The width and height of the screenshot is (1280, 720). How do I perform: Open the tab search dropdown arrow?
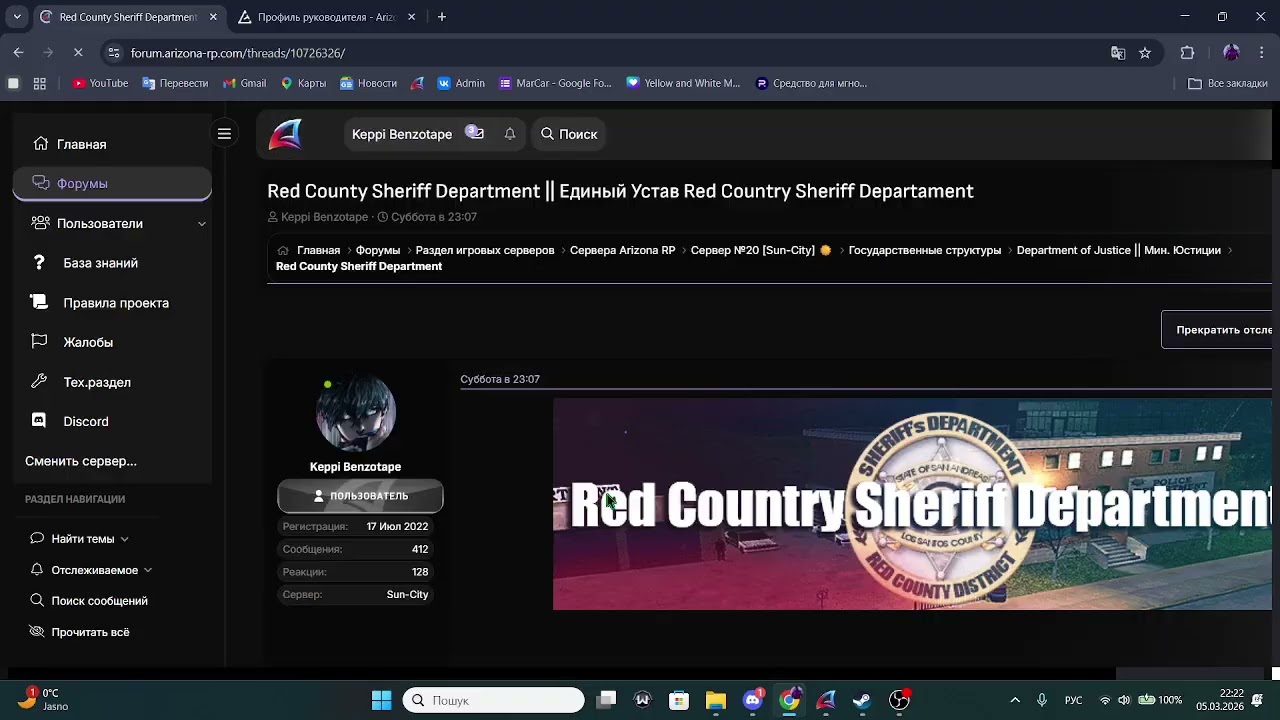click(x=17, y=17)
